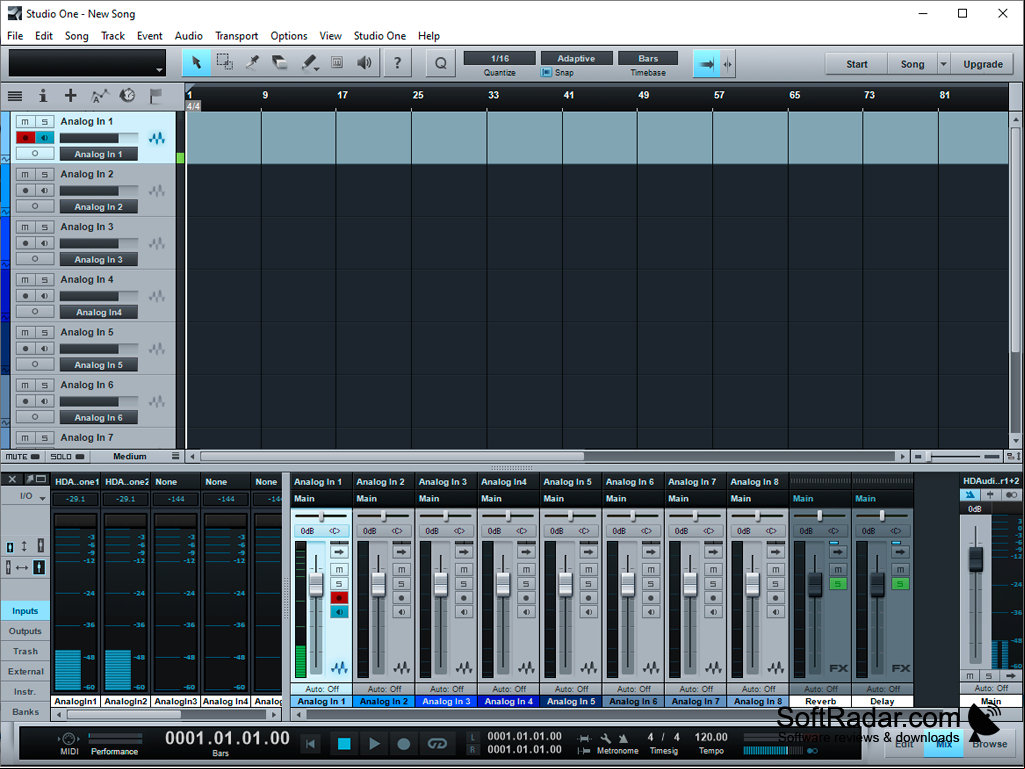Screen dimensions: 1025x769
Task: Select the Mute tool
Action: (337, 63)
